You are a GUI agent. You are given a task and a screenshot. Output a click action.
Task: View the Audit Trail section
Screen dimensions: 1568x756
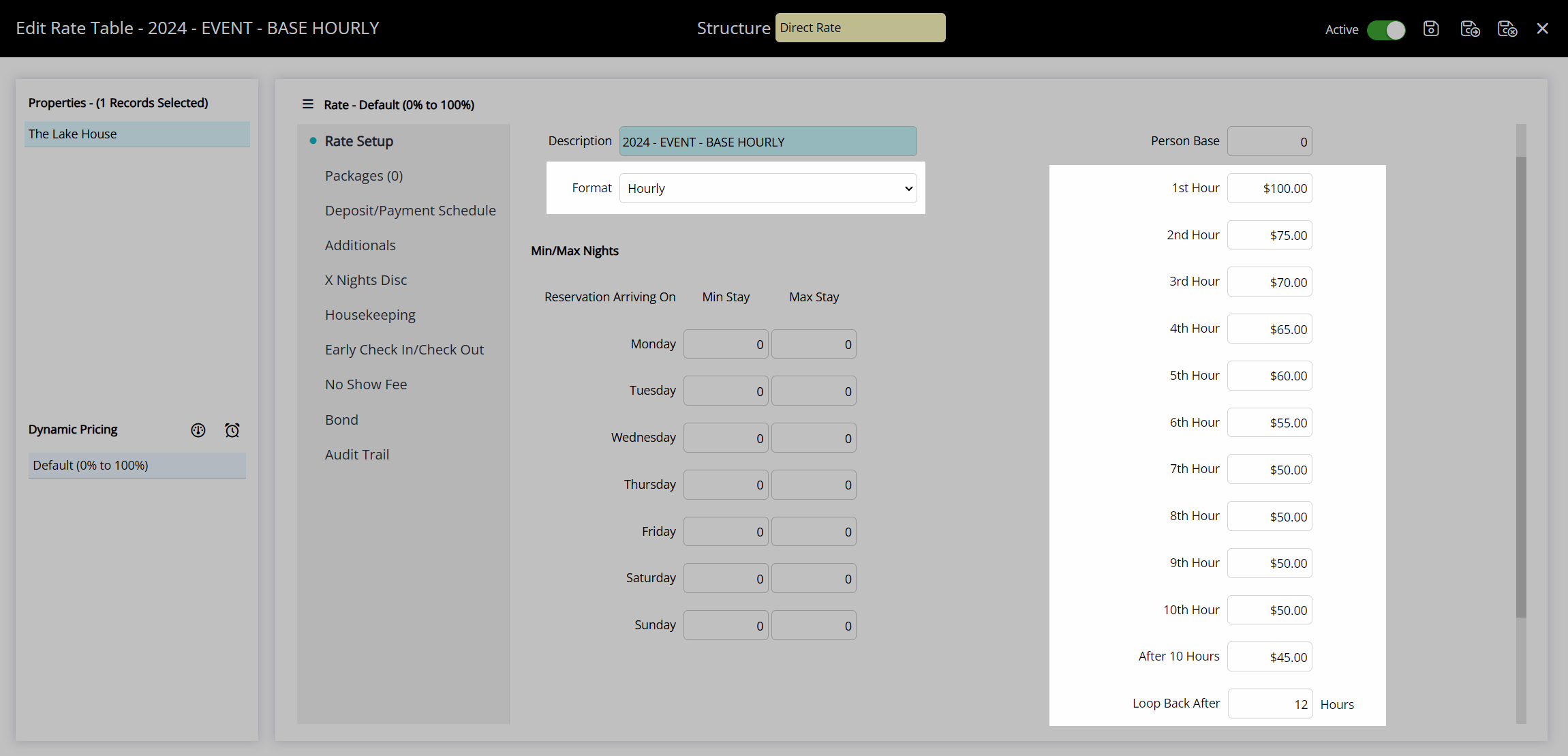tap(356, 455)
